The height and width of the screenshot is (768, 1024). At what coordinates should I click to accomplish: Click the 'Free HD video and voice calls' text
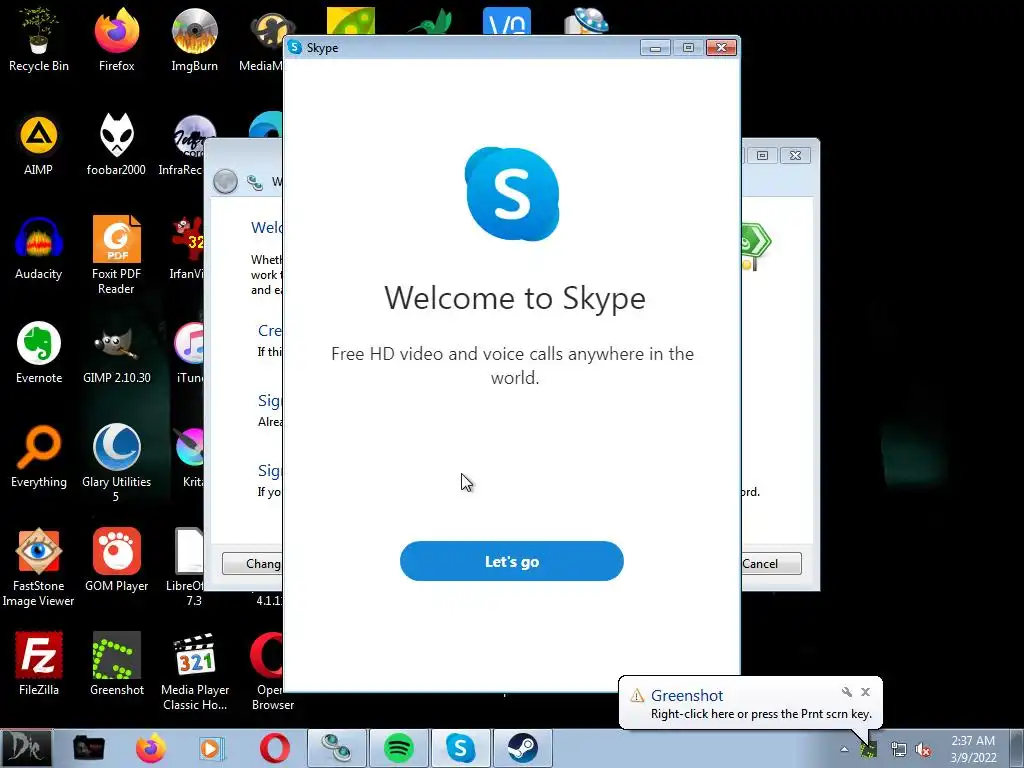pyautogui.click(x=513, y=366)
